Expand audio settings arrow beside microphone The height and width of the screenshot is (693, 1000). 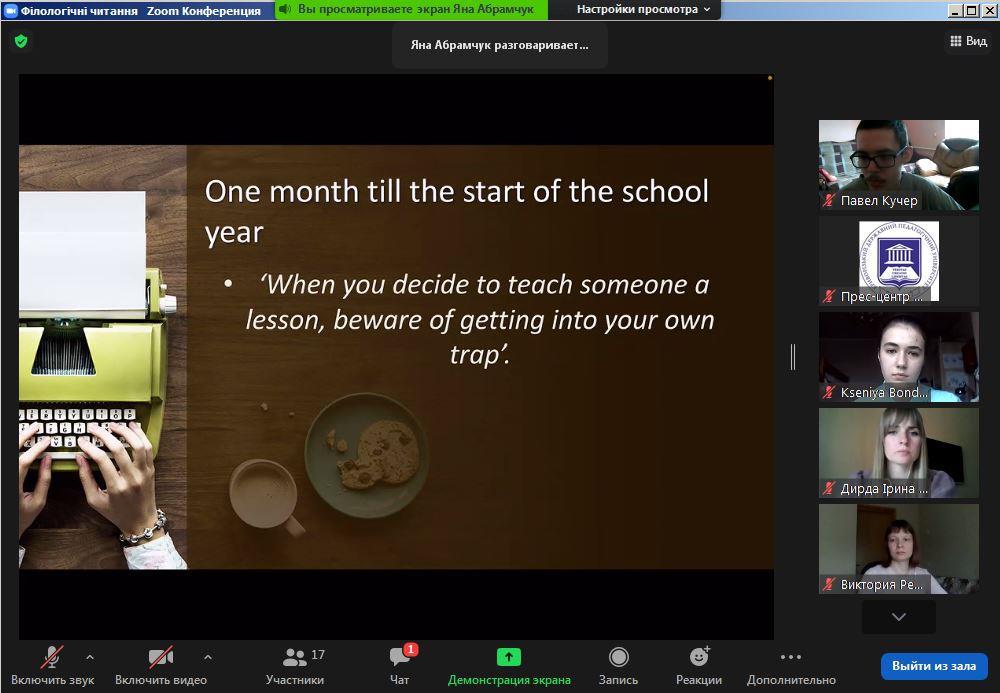(x=90, y=657)
